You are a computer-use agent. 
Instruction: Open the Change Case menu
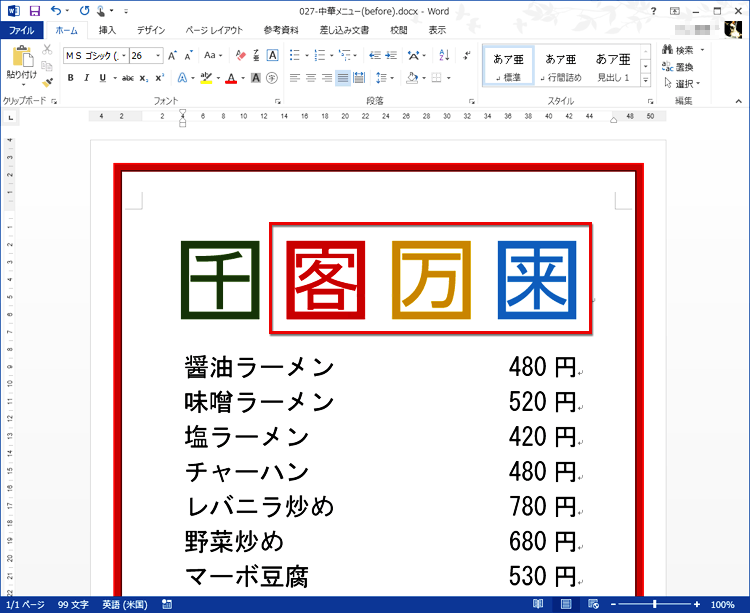[x=213, y=55]
